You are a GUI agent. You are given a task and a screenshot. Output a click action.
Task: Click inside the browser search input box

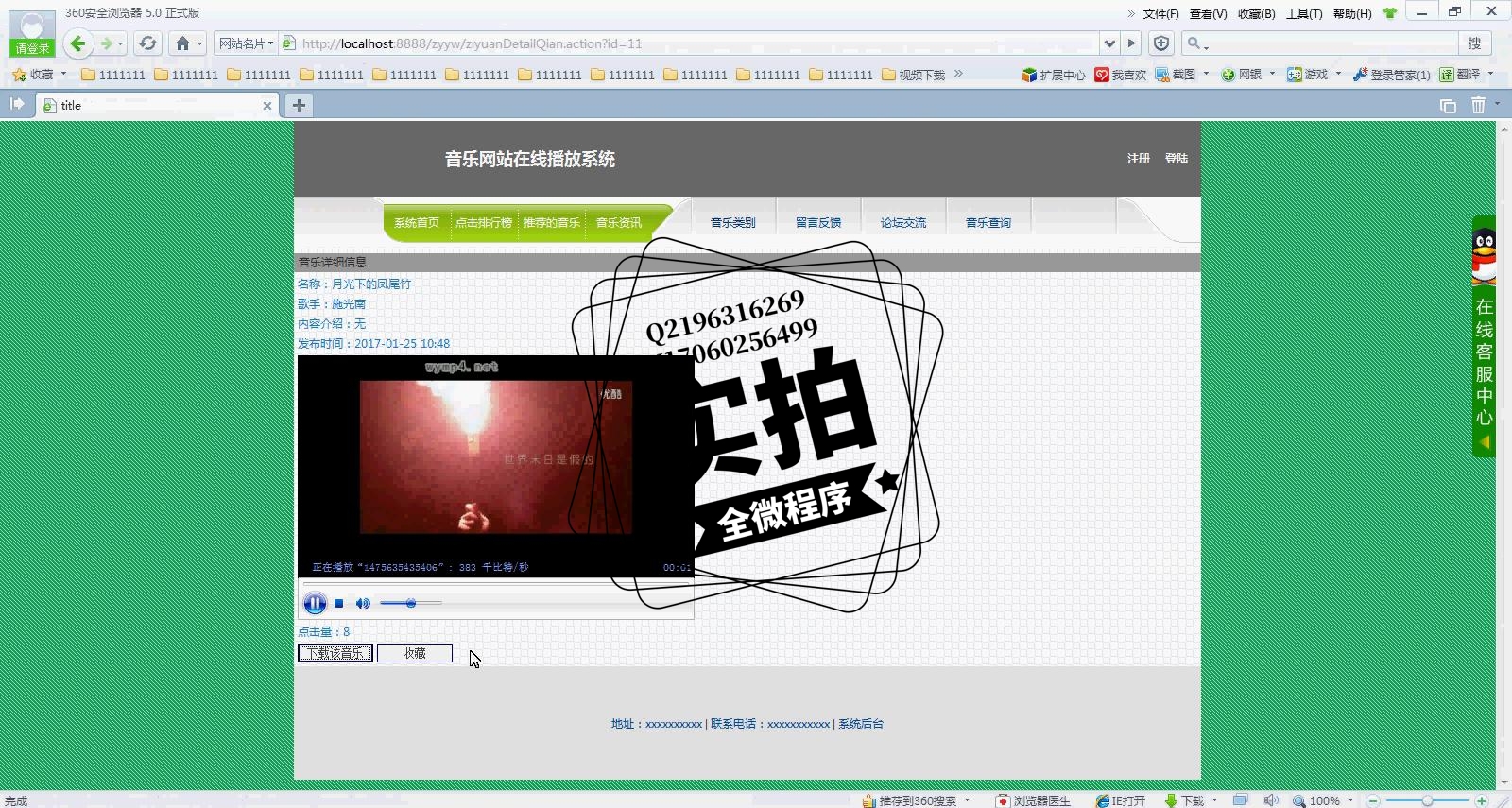[1332, 43]
